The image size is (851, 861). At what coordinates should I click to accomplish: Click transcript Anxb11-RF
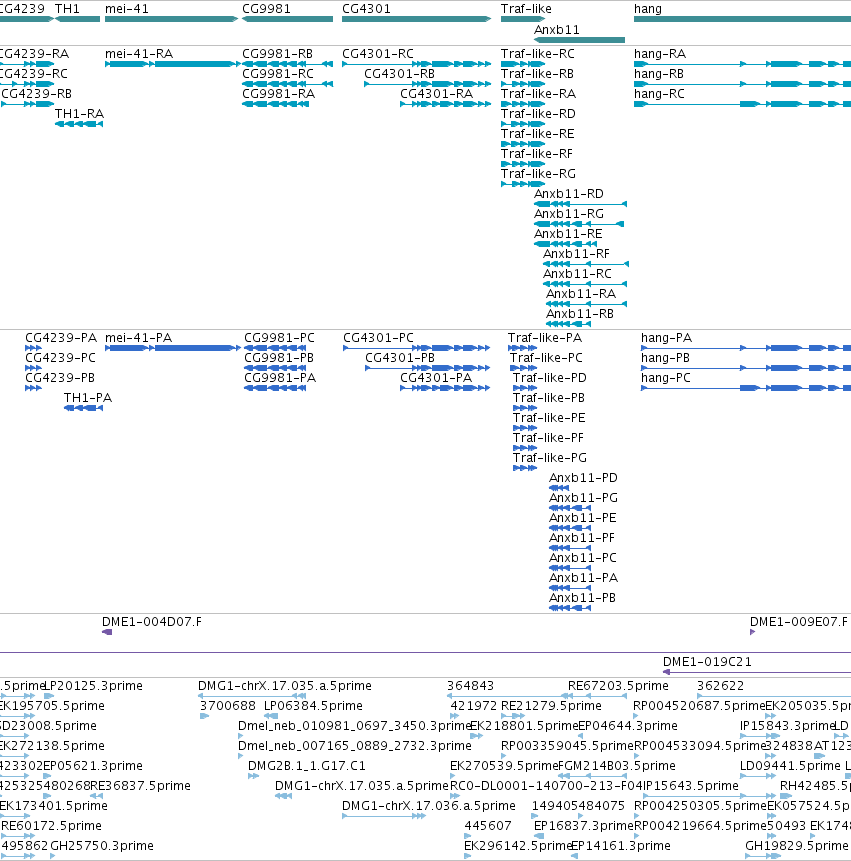pos(576,254)
